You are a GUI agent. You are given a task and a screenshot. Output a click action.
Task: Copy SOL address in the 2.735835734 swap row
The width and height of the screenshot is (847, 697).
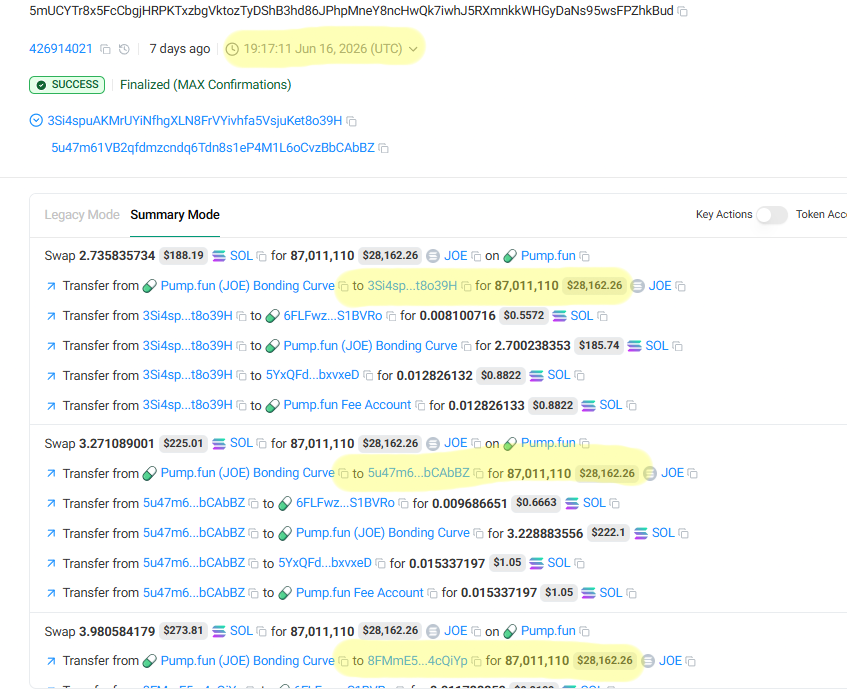pyautogui.click(x=261, y=256)
